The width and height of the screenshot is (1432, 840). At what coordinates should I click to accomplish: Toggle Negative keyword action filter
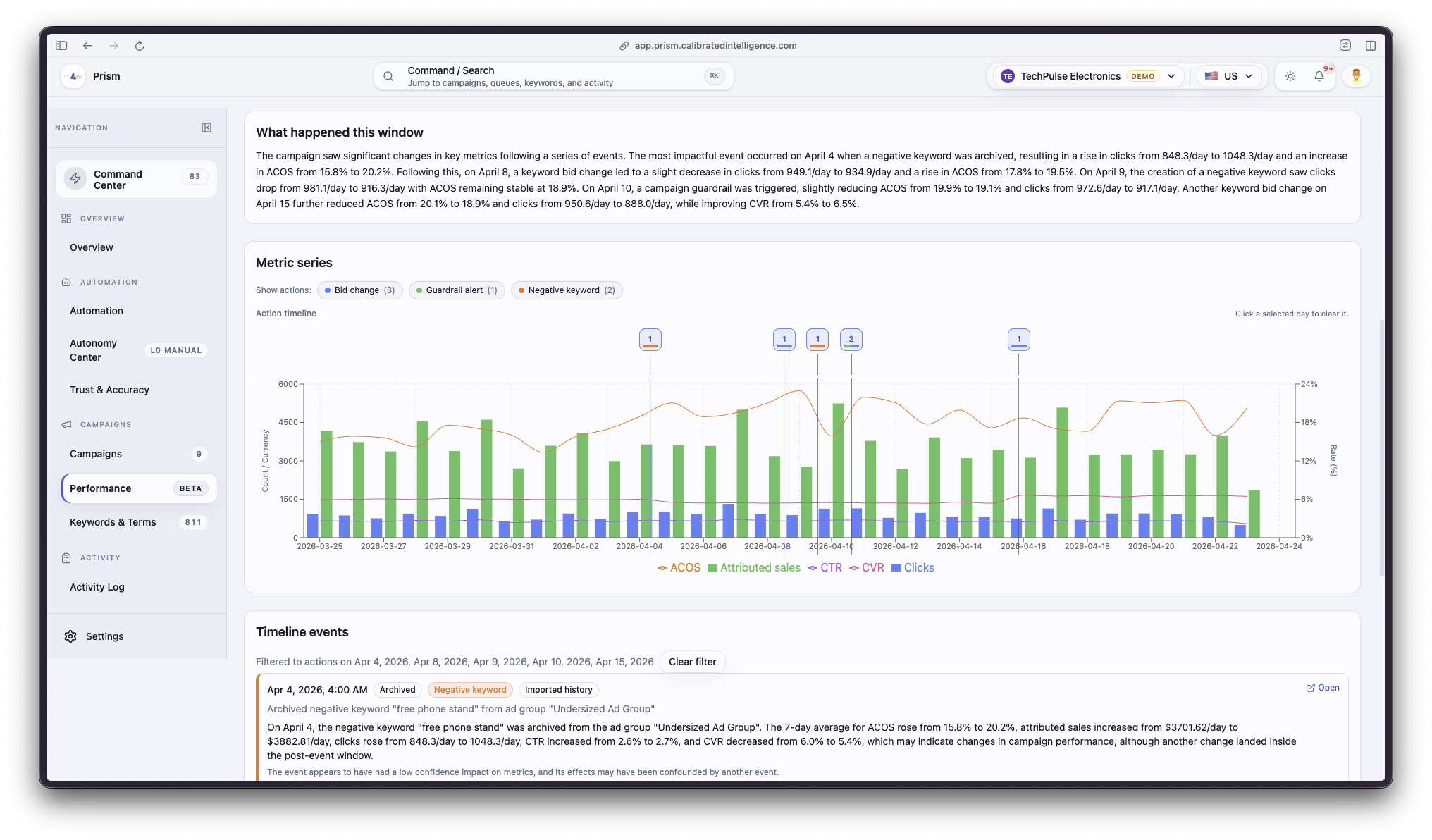(567, 290)
